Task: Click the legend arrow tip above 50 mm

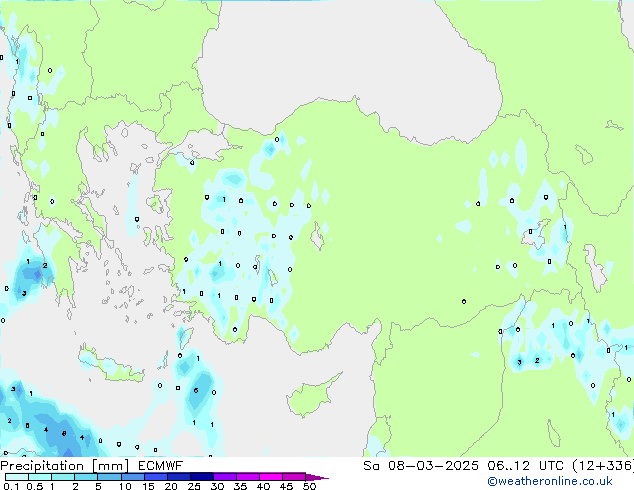Action: 317,477
